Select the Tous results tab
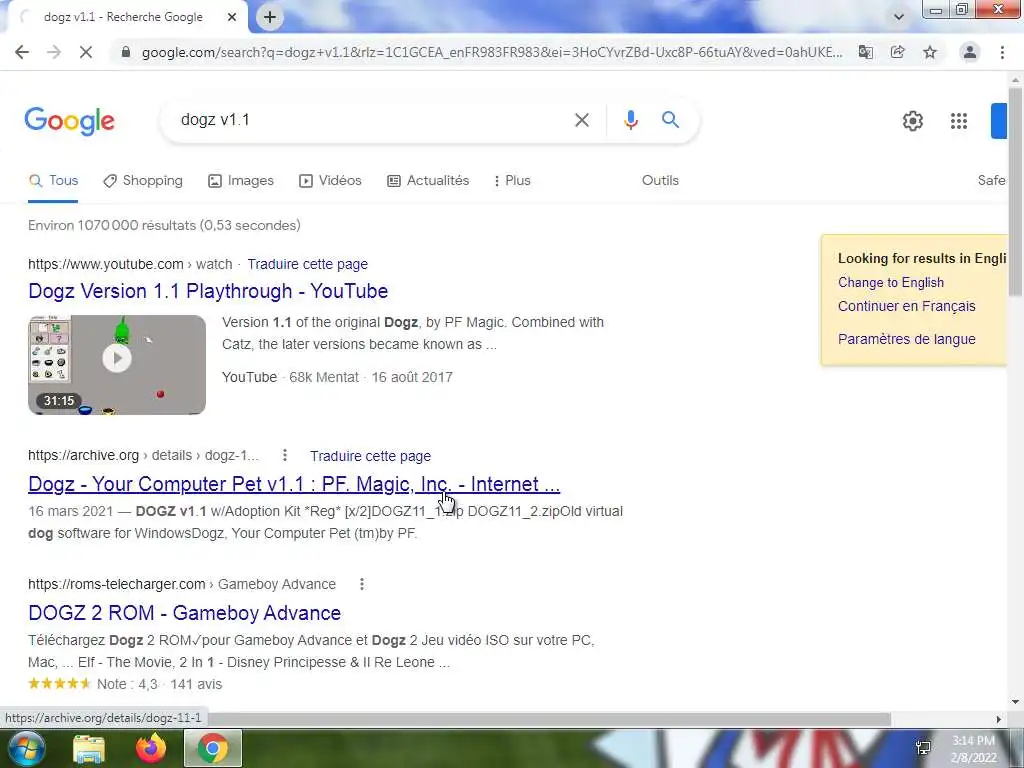The image size is (1024, 768). click(54, 181)
